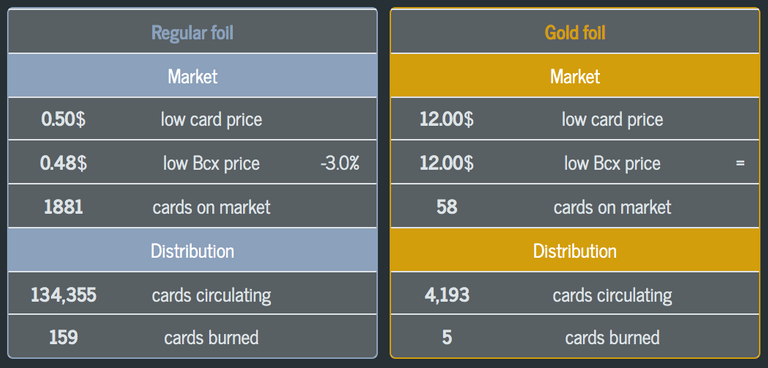This screenshot has height=368, width=768.
Task: Select the 58 cards on market value
Action: (x=447, y=207)
